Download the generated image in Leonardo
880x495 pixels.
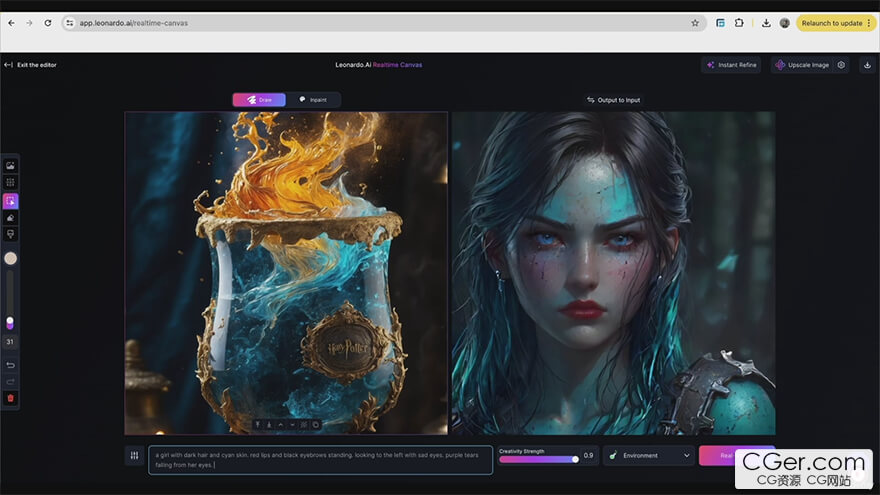pos(866,65)
